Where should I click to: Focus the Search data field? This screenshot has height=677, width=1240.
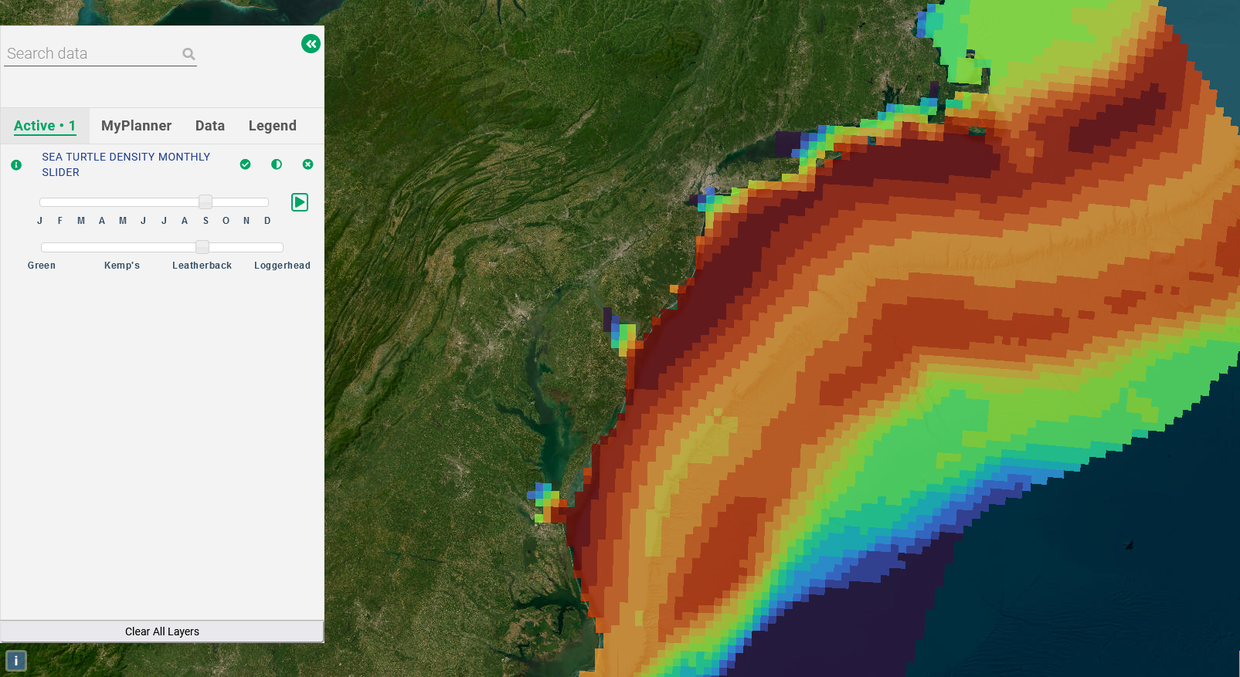pyautogui.click(x=92, y=54)
